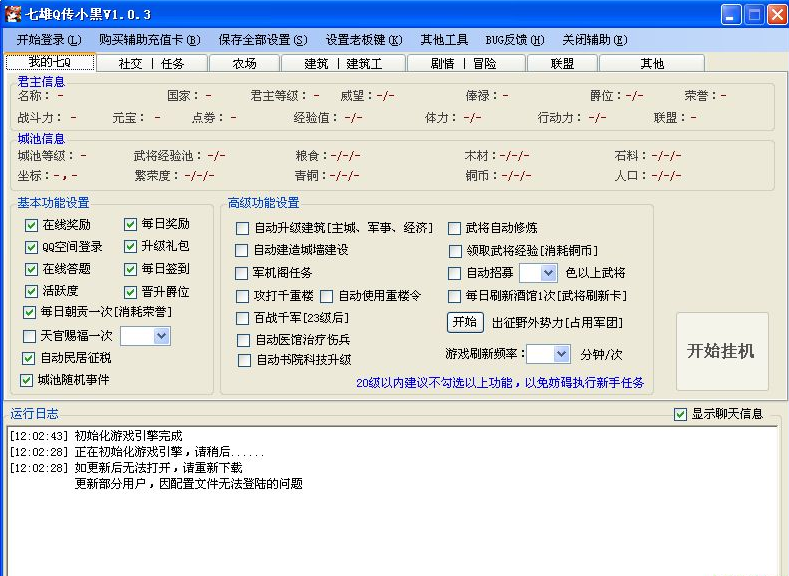This screenshot has width=789, height=576.
Task: Enable 军机阁任务 checkbox
Action: 242,273
